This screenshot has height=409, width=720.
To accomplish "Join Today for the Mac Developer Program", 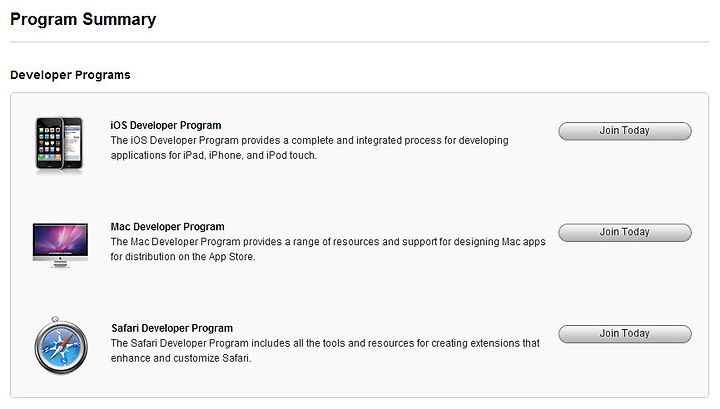I will pyautogui.click(x=625, y=232).
